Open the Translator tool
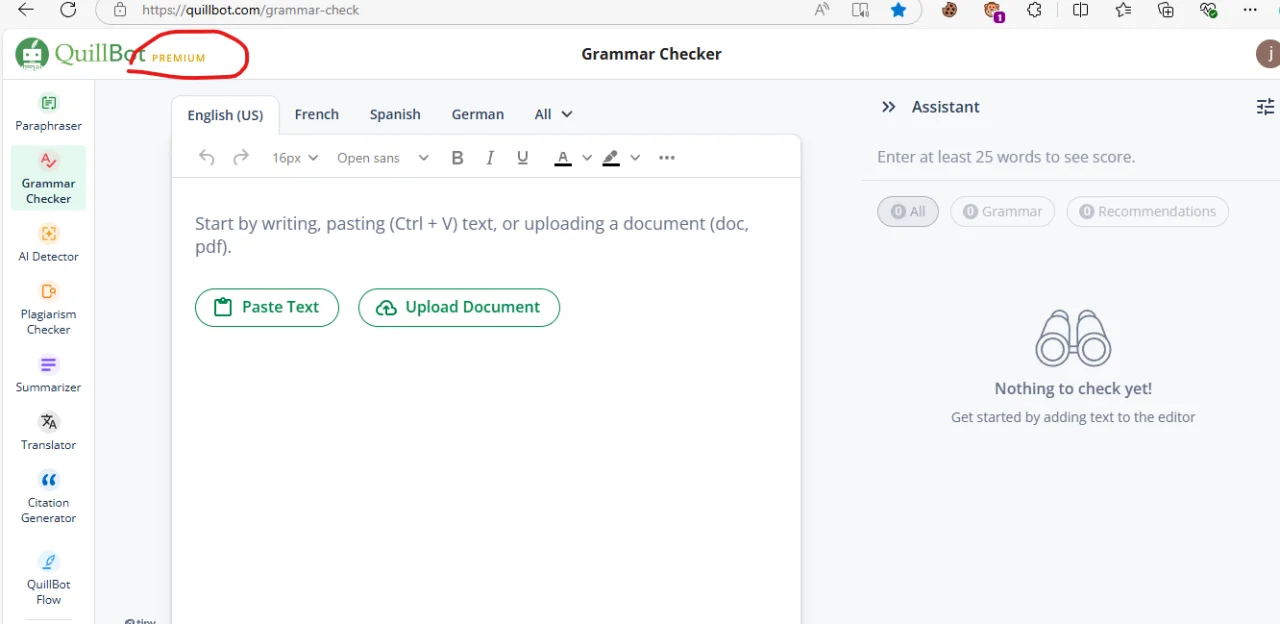 (x=48, y=432)
